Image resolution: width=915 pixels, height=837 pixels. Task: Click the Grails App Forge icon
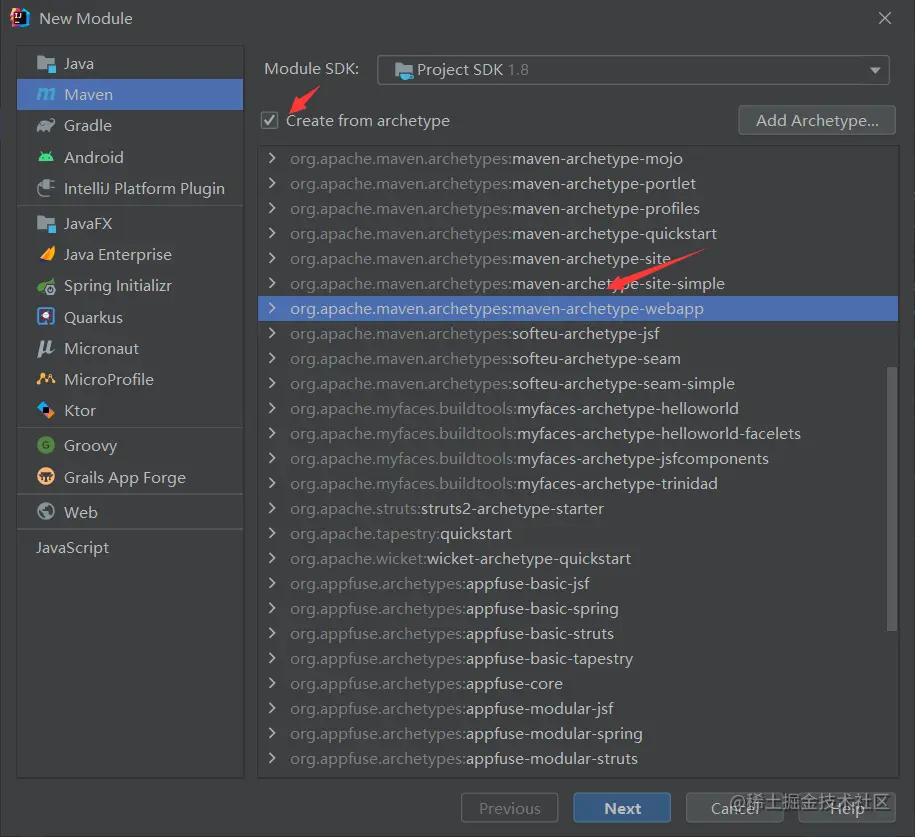point(46,477)
